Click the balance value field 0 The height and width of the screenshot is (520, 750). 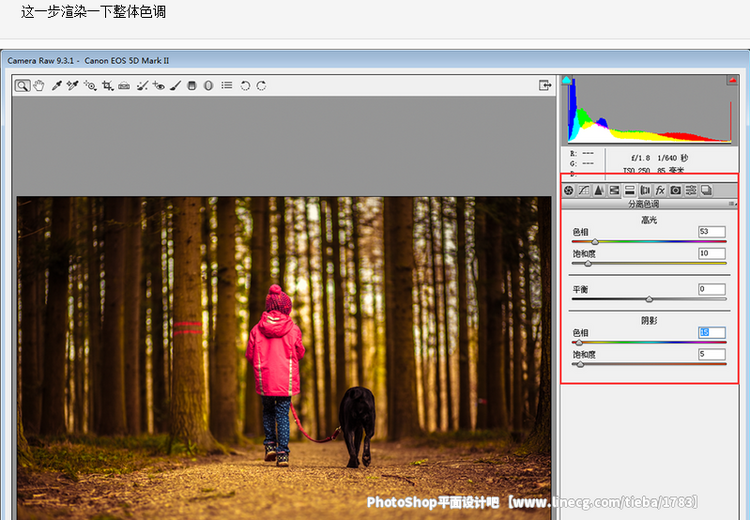(x=712, y=289)
